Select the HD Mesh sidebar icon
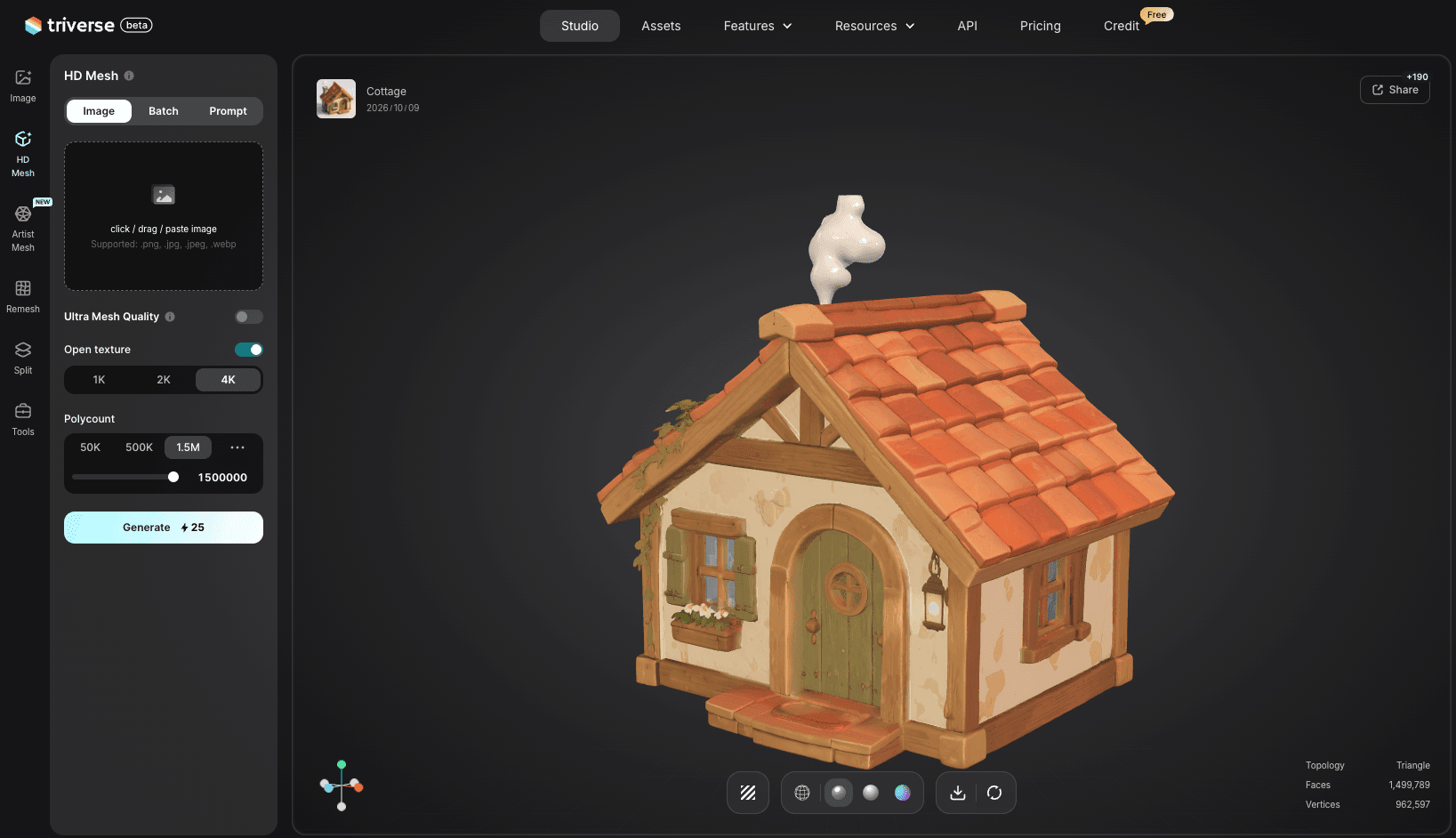1456x838 pixels. pyautogui.click(x=23, y=153)
